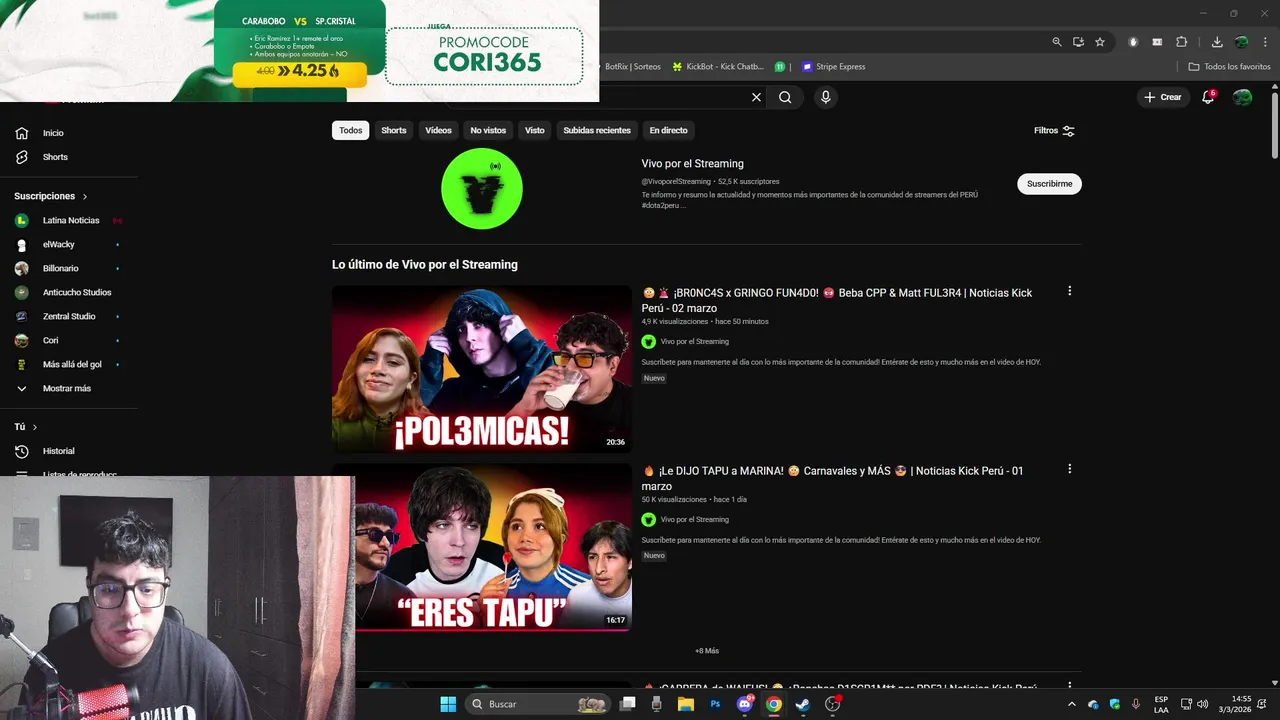
Task: Open Zentral Studio subscription
Action: (x=69, y=316)
